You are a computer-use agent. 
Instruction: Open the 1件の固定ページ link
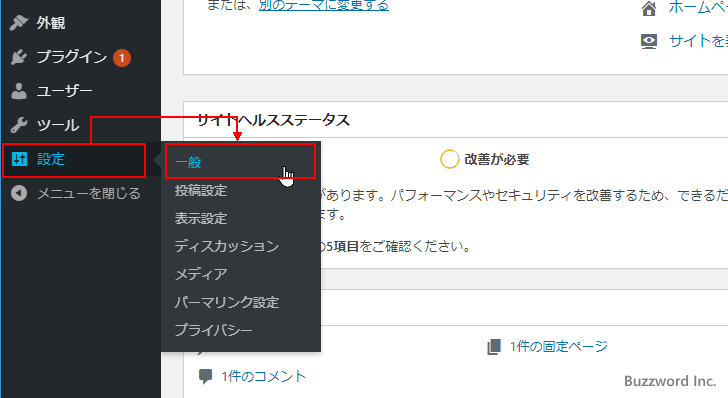click(x=559, y=346)
